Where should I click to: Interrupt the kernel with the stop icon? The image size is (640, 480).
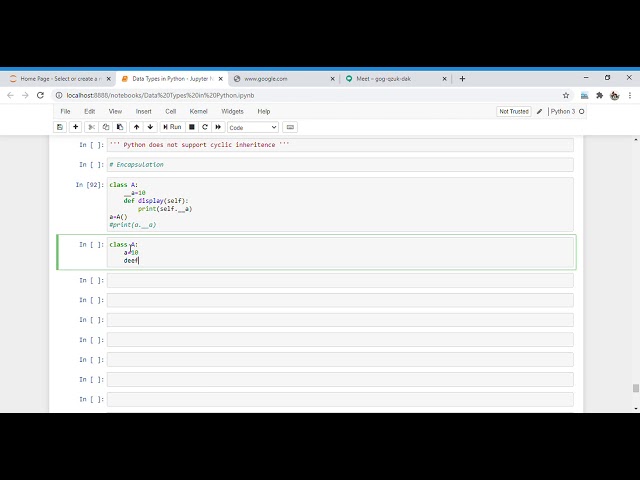191,127
